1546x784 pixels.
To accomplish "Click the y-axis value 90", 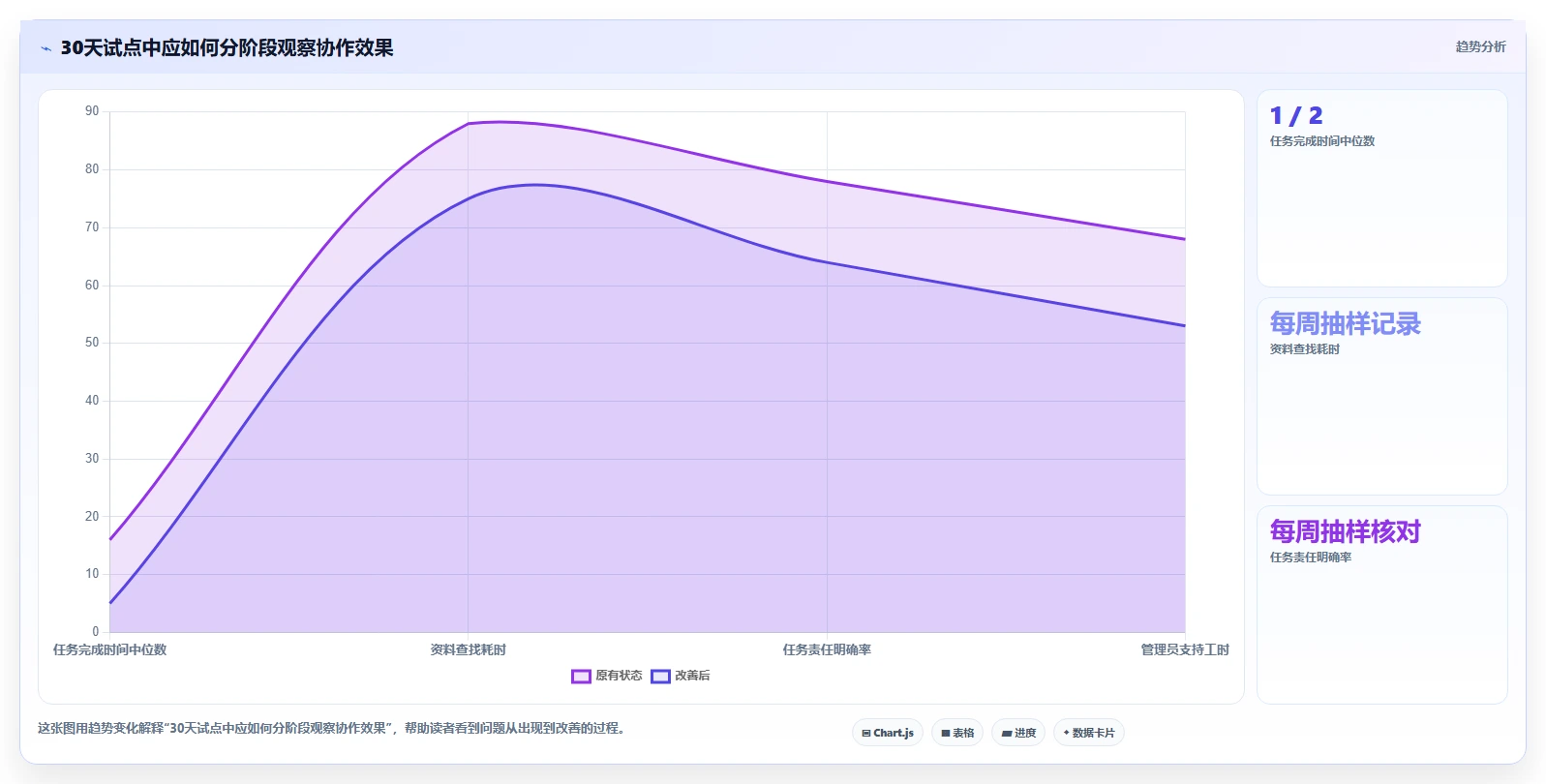I will coord(92,111).
